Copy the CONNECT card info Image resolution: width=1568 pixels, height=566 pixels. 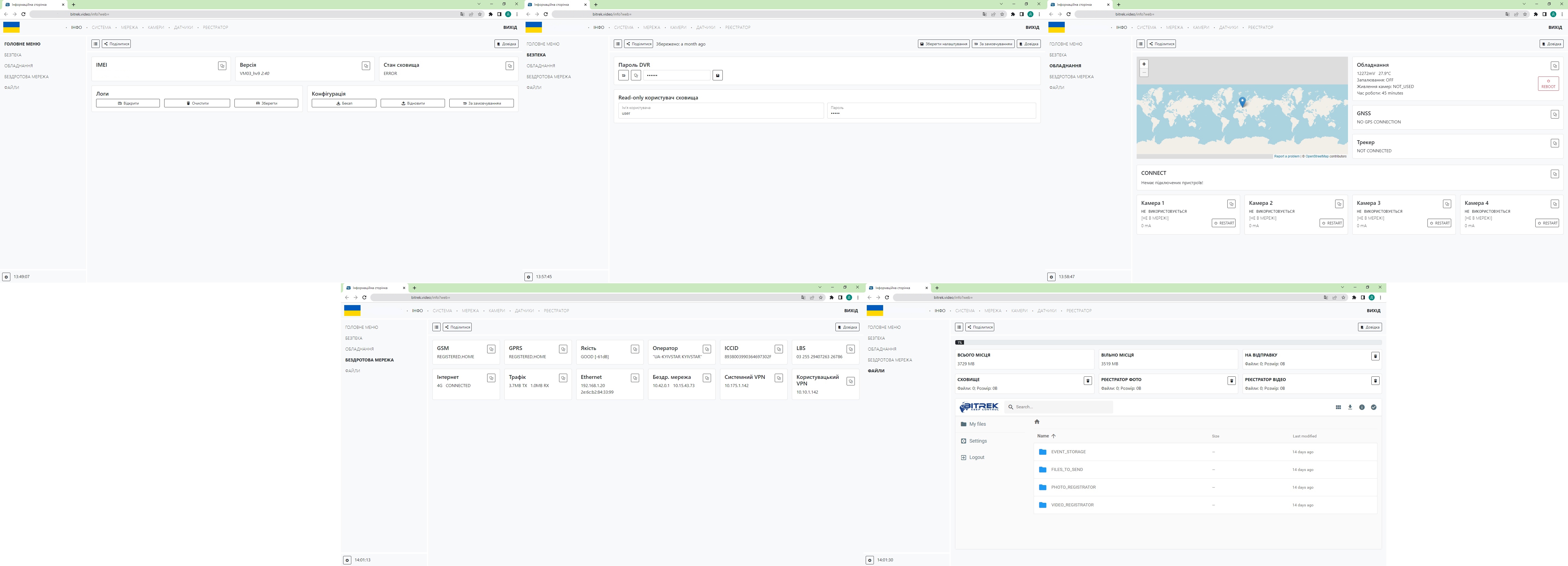[x=1555, y=174]
